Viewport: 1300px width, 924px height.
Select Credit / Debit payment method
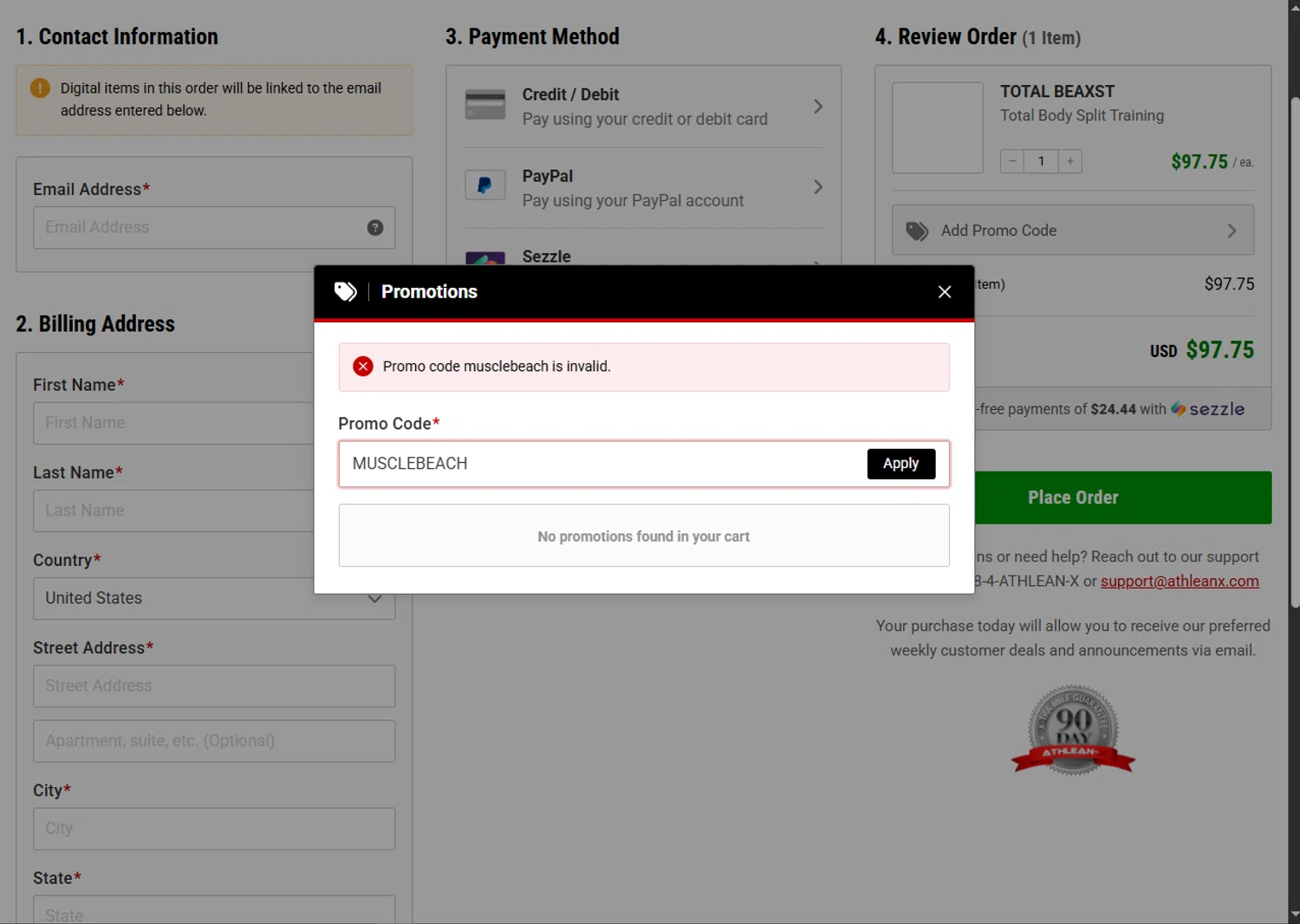tap(644, 107)
